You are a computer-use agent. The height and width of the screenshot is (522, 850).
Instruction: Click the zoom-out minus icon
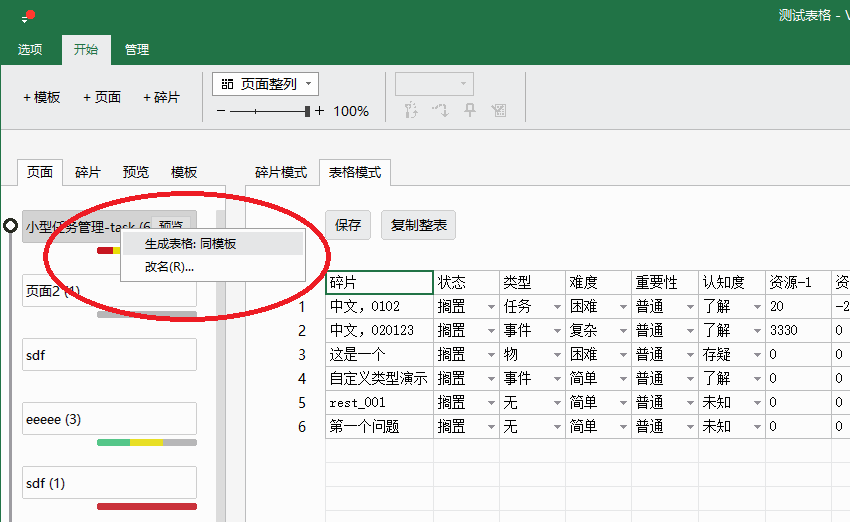221,111
